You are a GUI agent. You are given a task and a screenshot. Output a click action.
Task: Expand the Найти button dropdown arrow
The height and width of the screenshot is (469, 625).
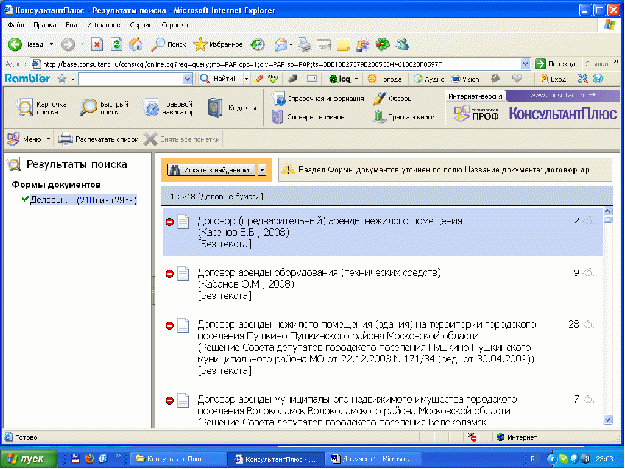[x=246, y=79]
